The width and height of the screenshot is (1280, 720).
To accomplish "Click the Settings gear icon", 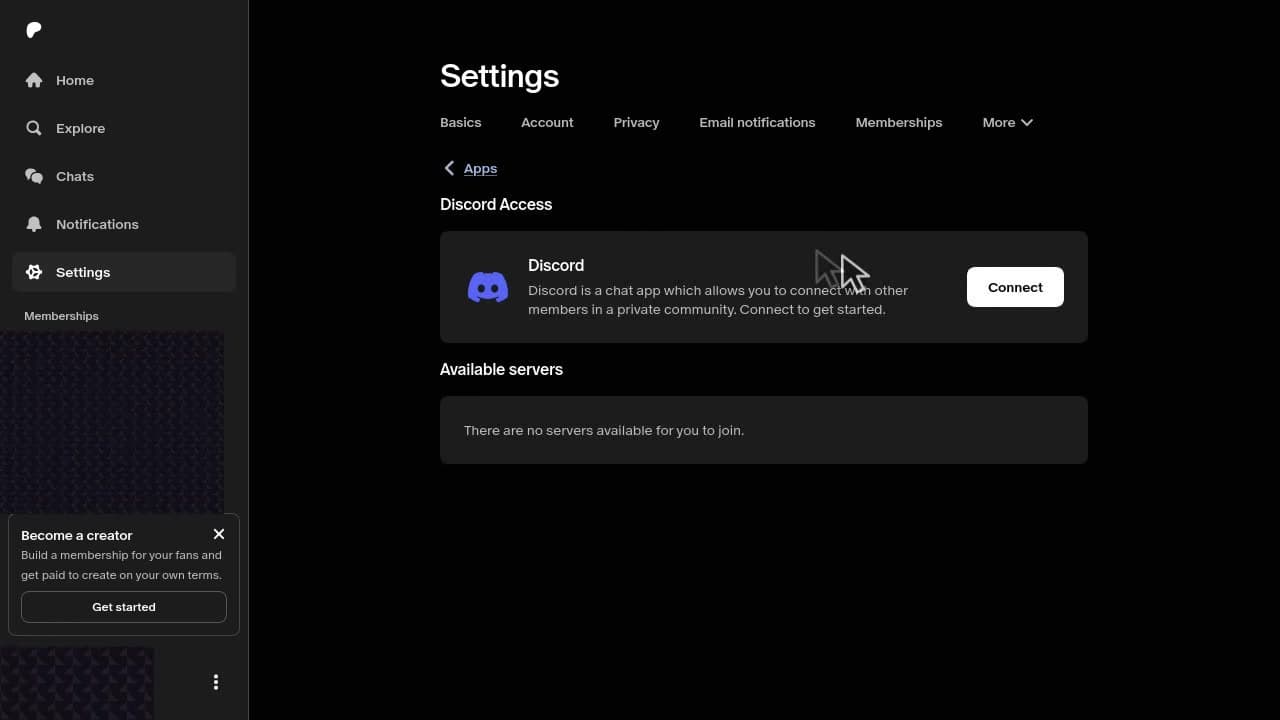I will pyautogui.click(x=34, y=272).
